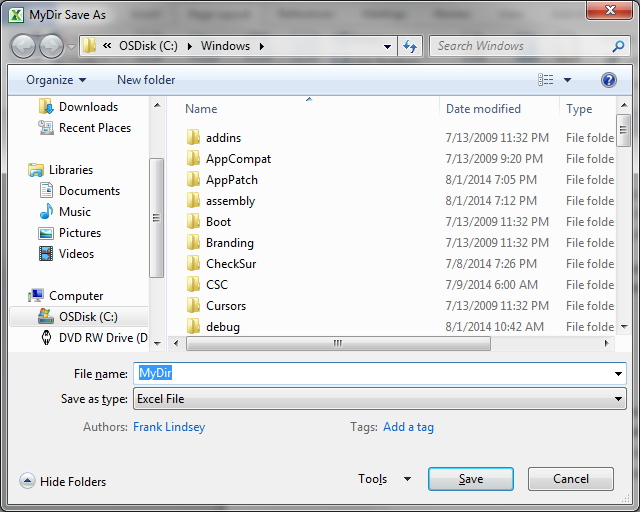
Task: Click the arrow after OSDisk (C:) in path
Action: (190, 47)
